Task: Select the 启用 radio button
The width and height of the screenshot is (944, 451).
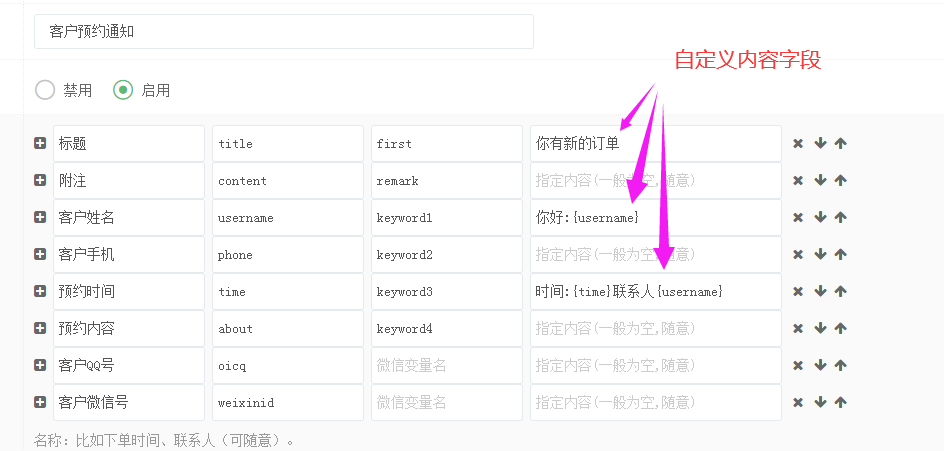Action: click(x=123, y=90)
